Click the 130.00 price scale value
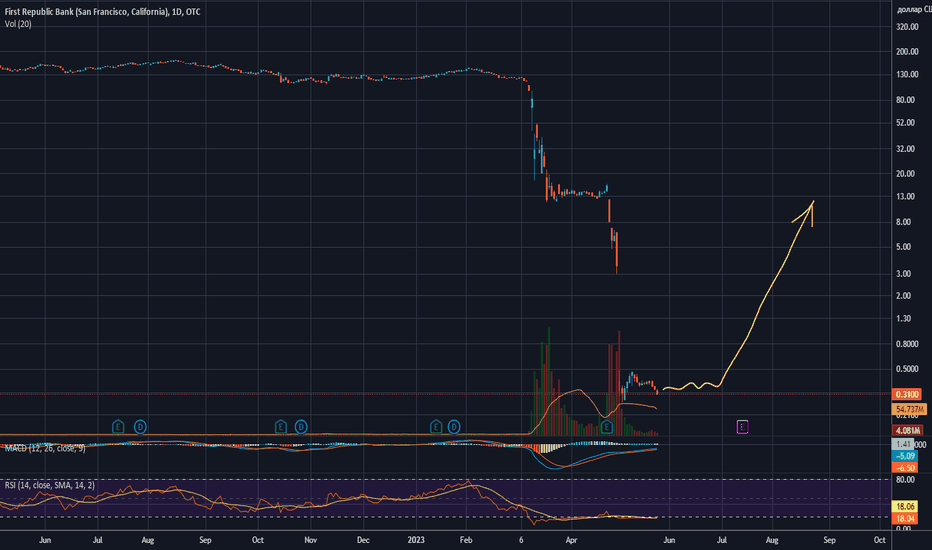The image size is (932, 550). (x=907, y=74)
